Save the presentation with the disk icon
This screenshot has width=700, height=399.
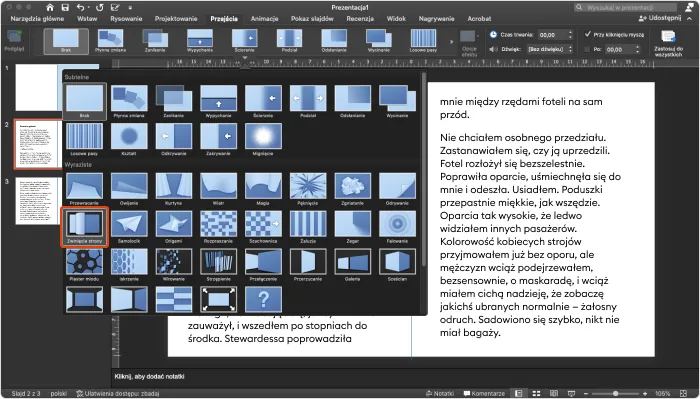65,8
